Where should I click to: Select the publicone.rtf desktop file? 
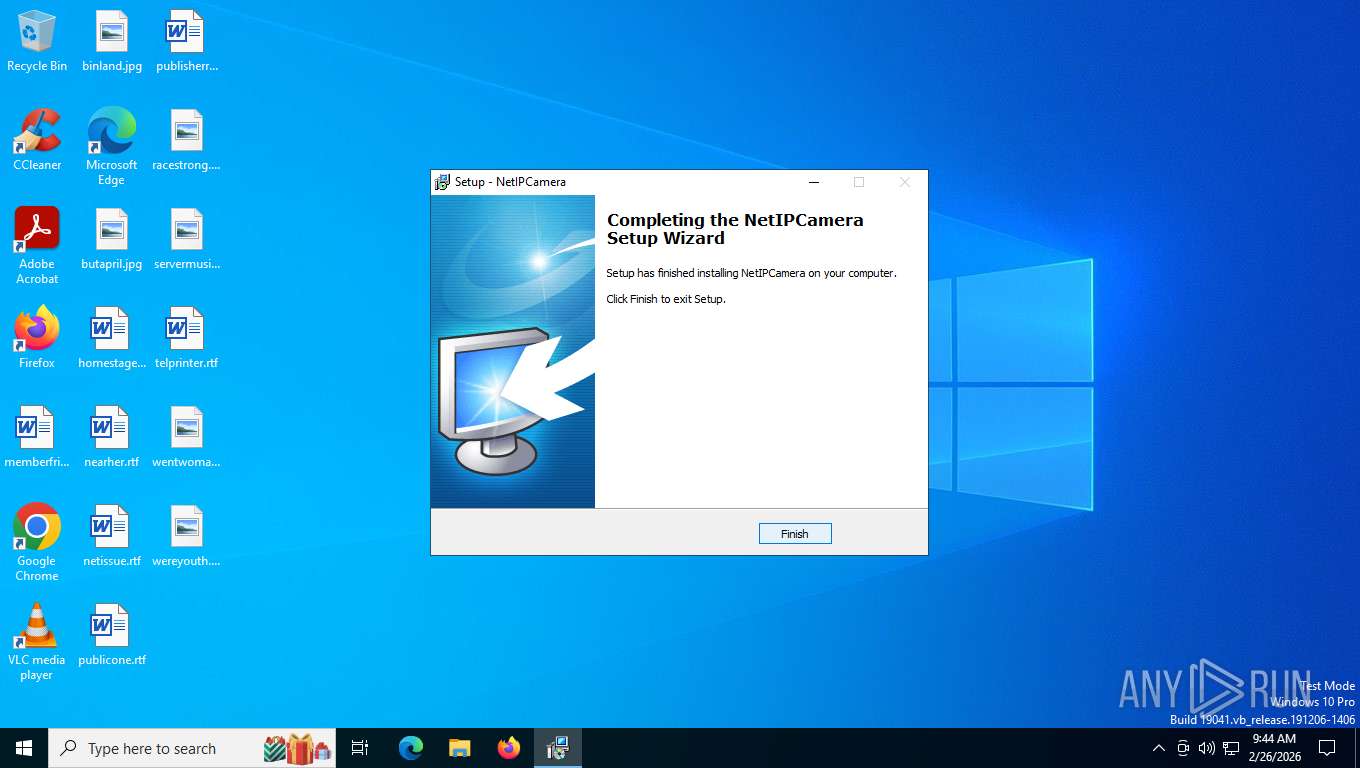(112, 636)
